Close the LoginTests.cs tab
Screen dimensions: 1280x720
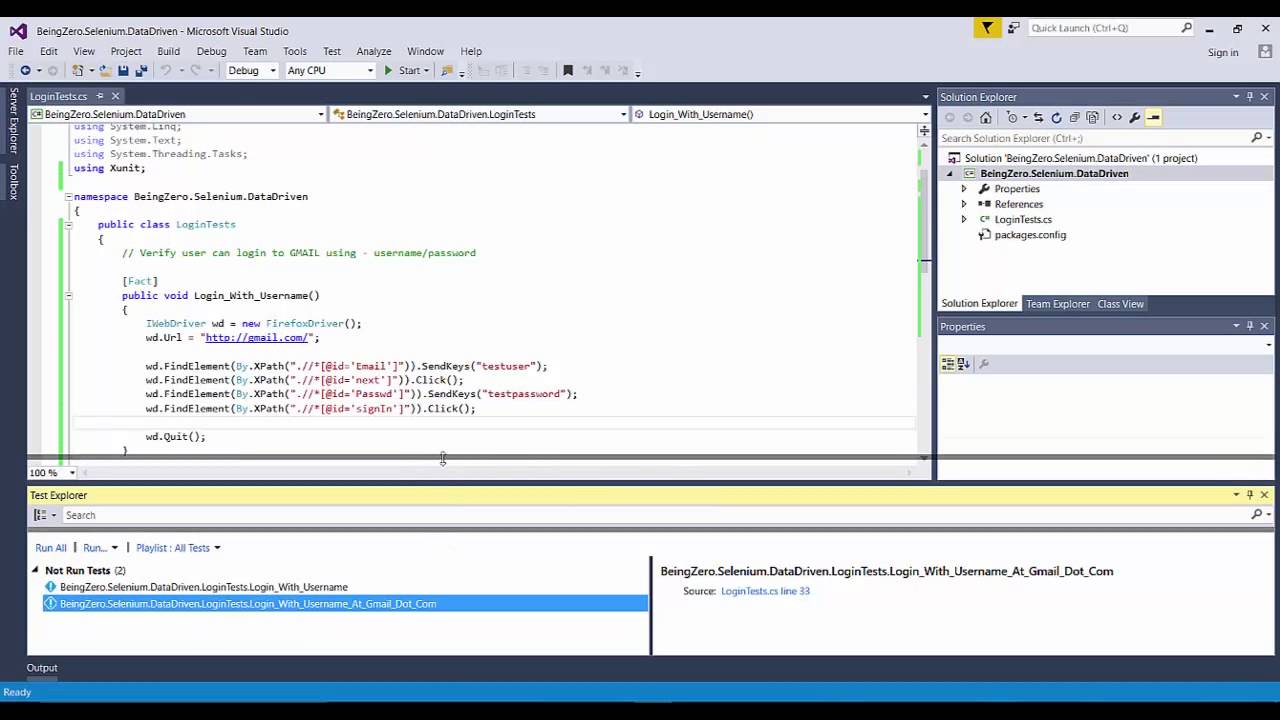115,96
